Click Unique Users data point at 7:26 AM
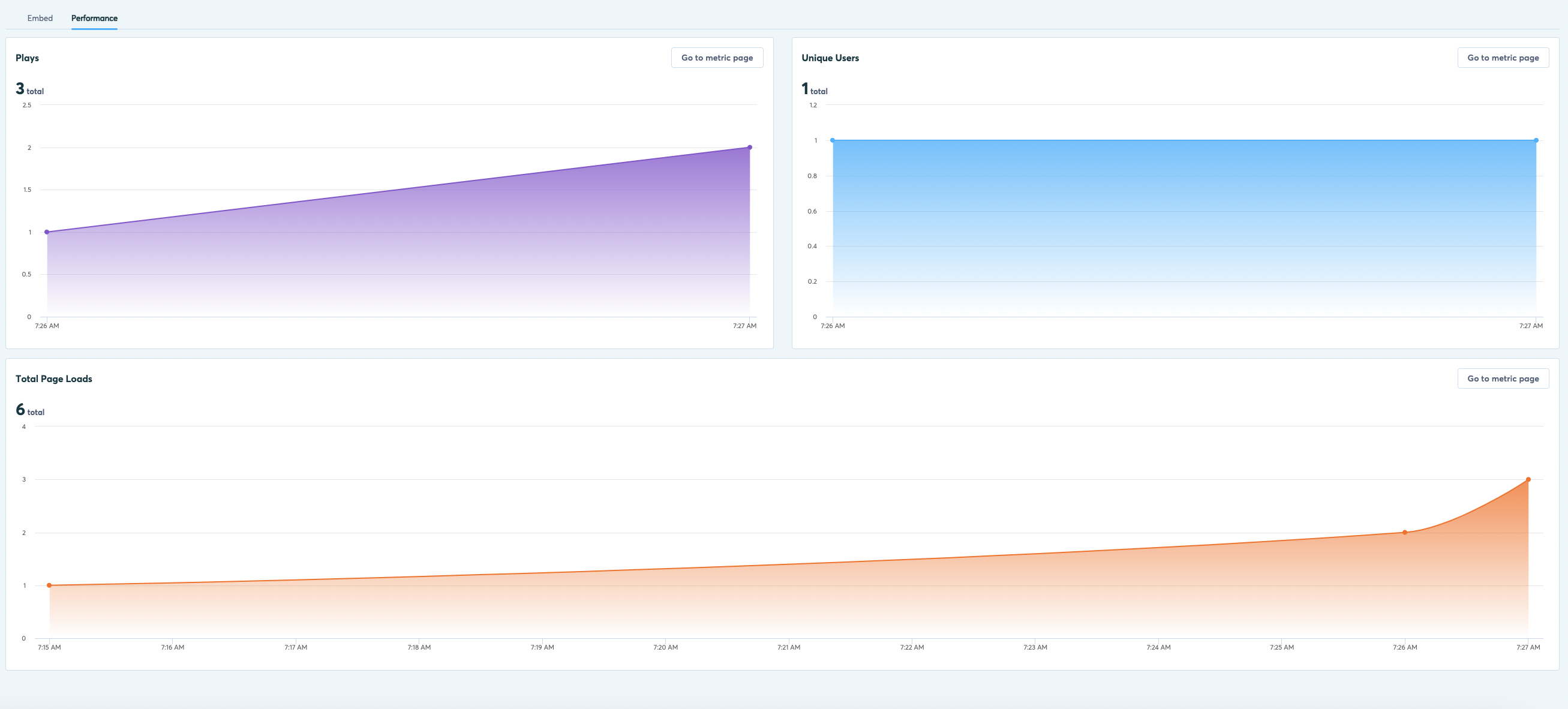The height and width of the screenshot is (709, 1568). tap(833, 140)
